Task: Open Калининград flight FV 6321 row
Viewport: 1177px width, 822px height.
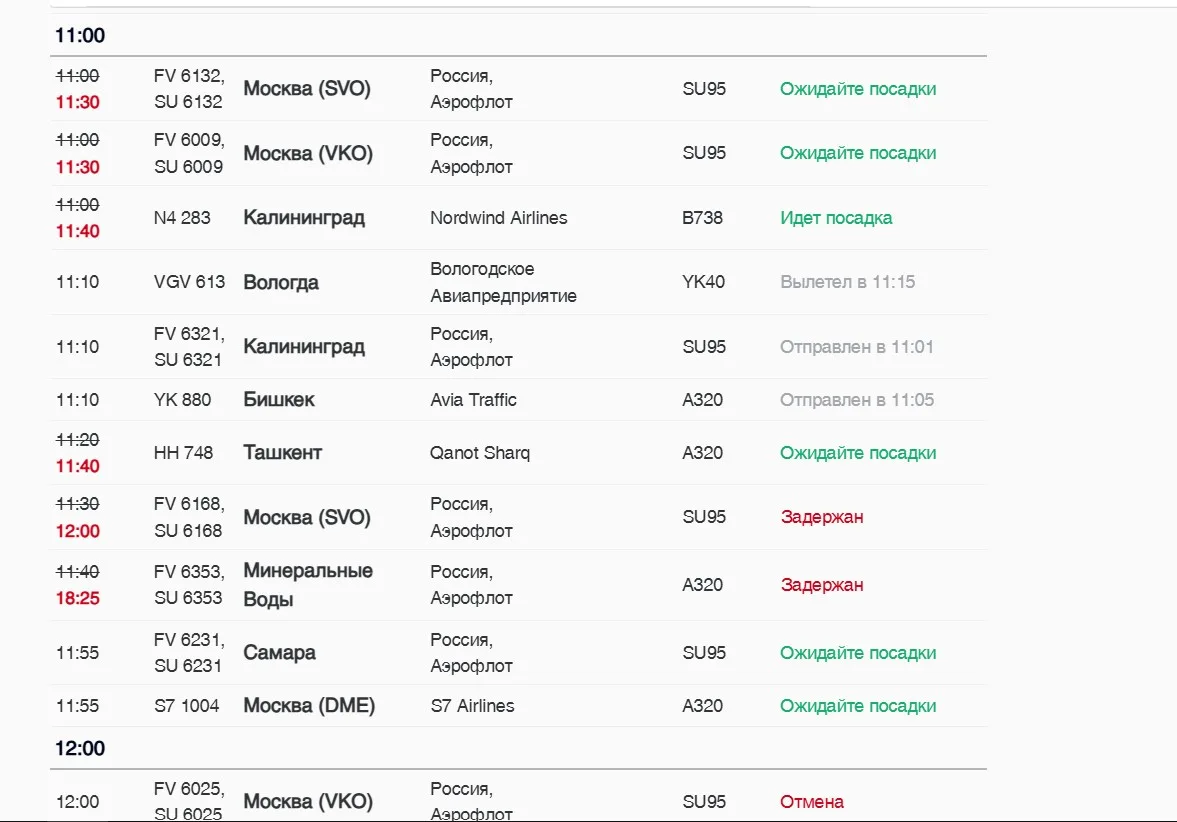Action: pos(518,347)
